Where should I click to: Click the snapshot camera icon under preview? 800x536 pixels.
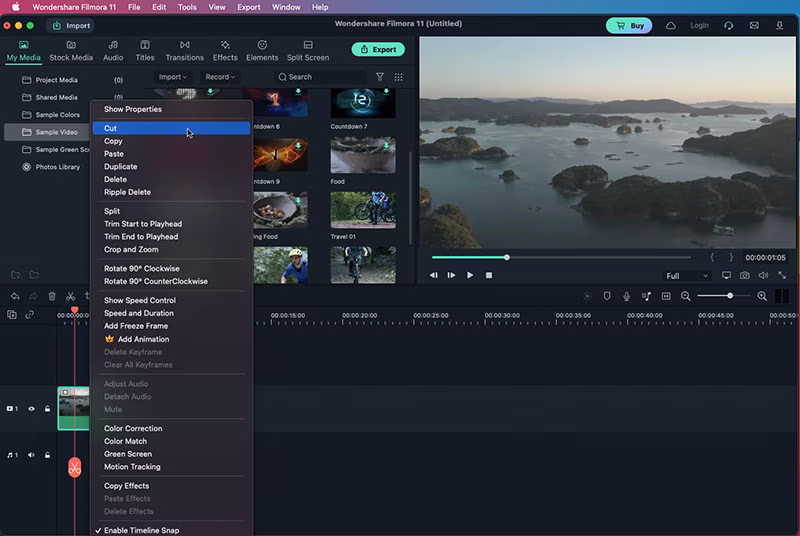(744, 275)
